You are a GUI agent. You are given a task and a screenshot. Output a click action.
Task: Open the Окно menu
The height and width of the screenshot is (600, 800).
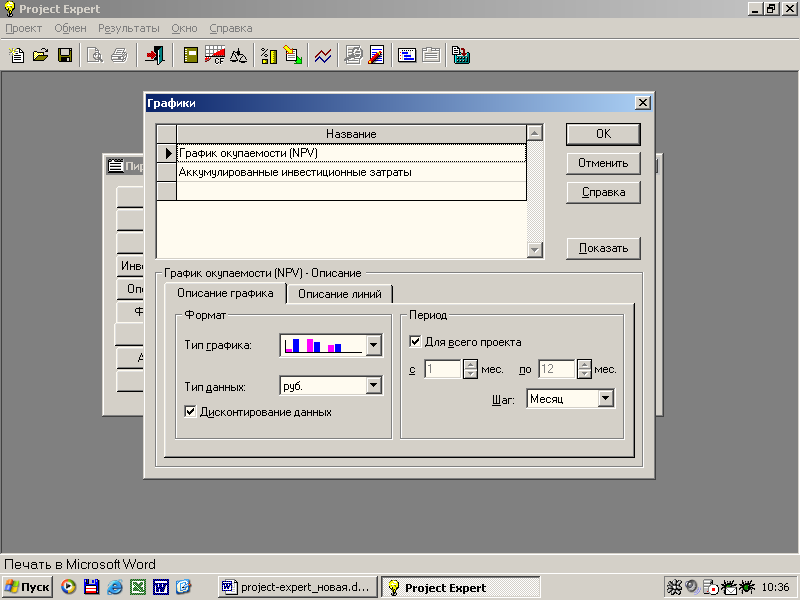click(x=184, y=29)
